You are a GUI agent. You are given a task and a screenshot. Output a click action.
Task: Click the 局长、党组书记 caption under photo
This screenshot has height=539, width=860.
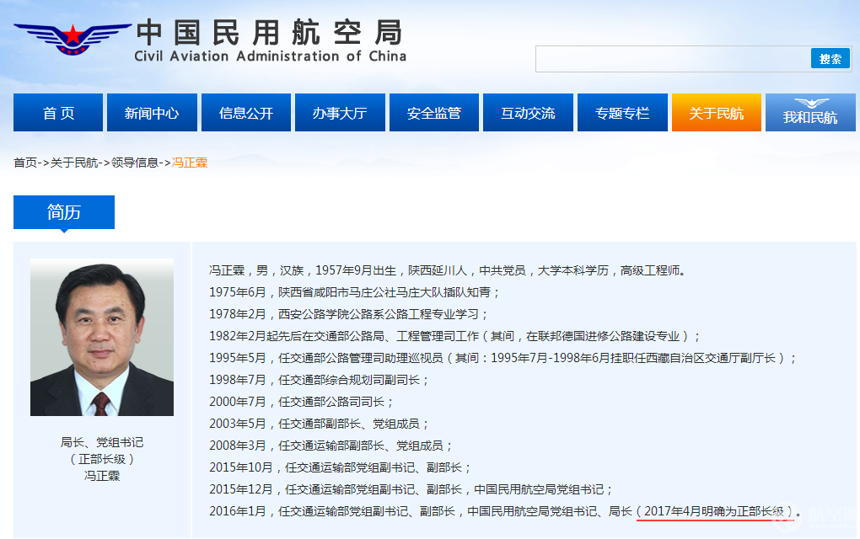(102, 442)
